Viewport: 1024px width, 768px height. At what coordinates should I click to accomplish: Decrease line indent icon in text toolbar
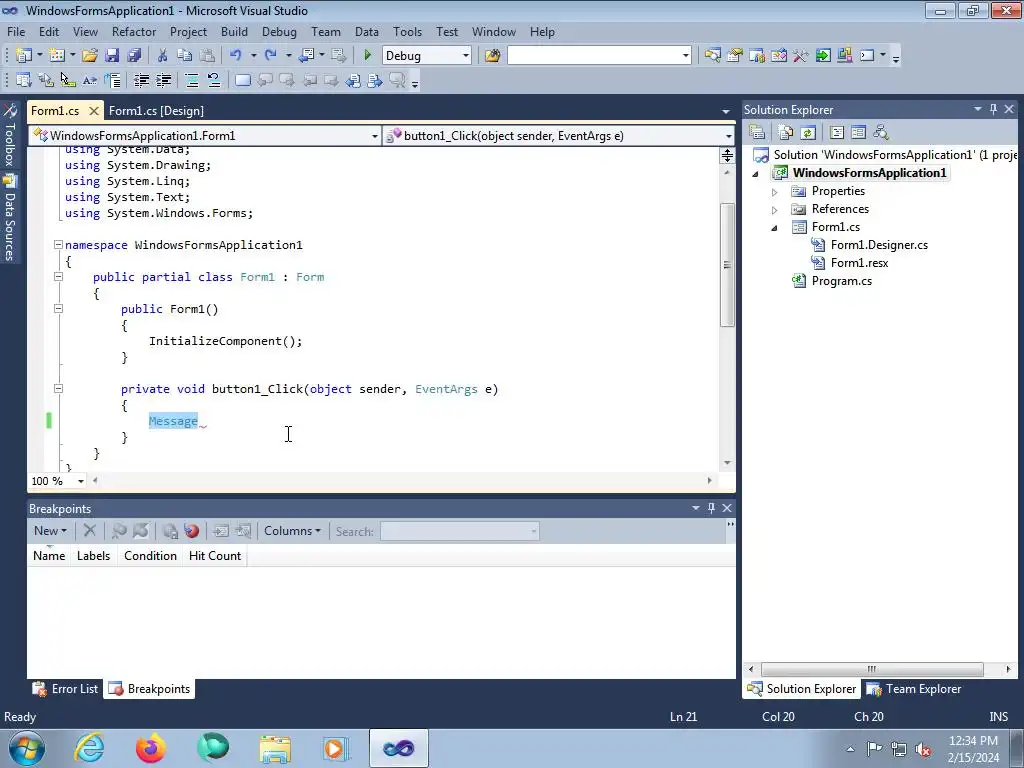(141, 80)
